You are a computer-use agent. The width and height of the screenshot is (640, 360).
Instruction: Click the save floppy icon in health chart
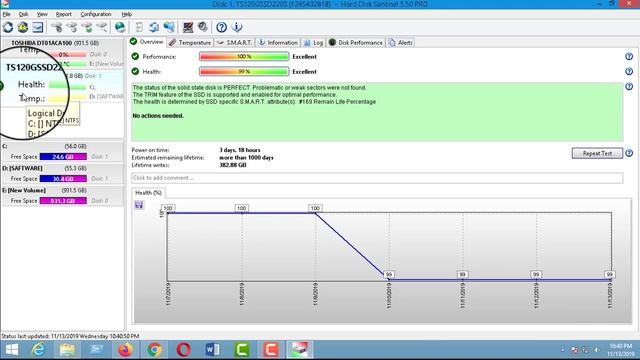coord(139,205)
